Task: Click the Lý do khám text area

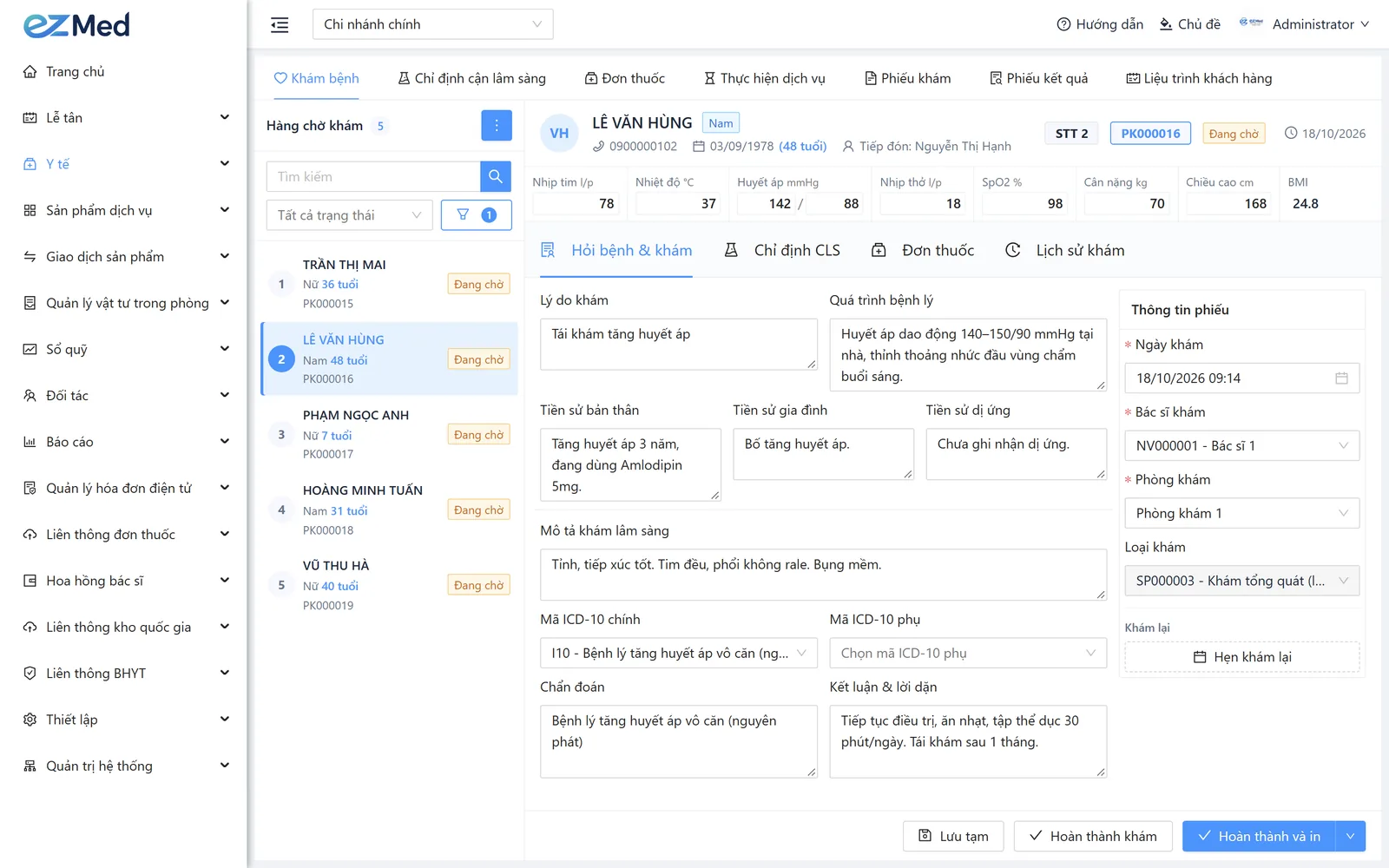Action: 679,344
